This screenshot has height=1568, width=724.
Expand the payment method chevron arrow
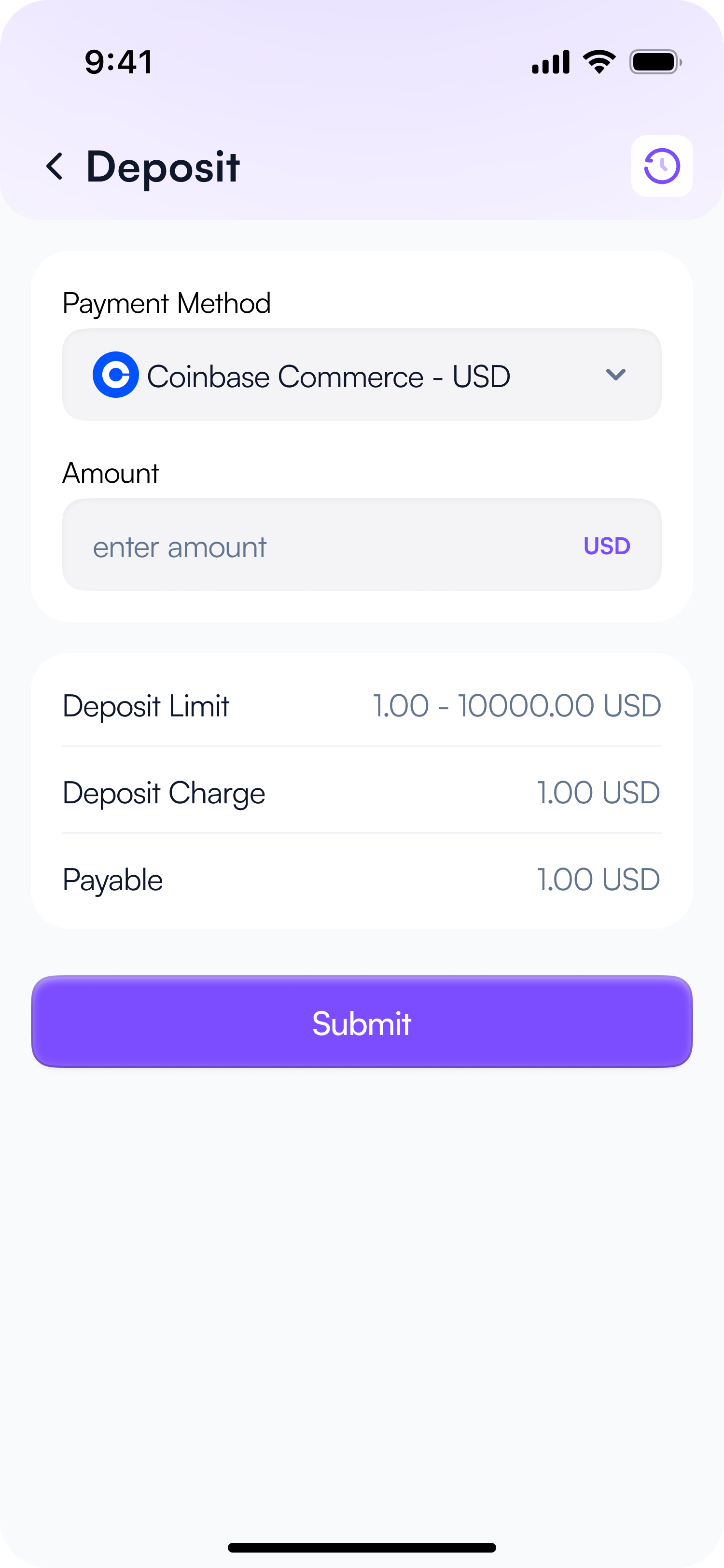(616, 374)
